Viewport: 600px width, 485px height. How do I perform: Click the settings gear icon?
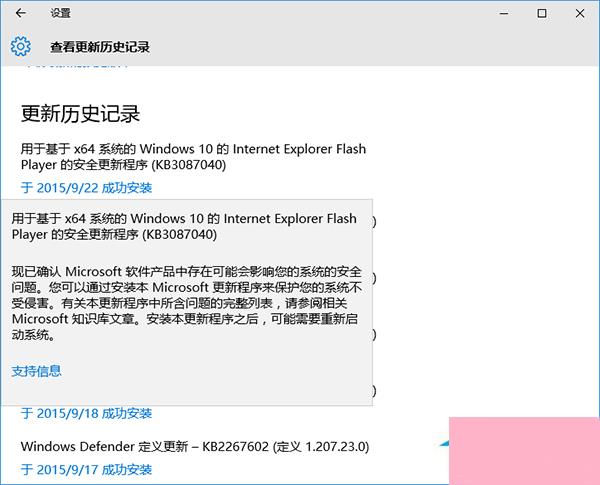pyautogui.click(x=21, y=46)
